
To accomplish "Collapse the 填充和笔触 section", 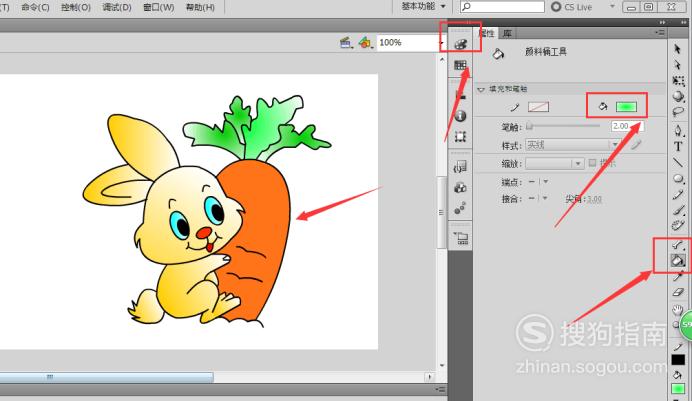I will click(481, 89).
